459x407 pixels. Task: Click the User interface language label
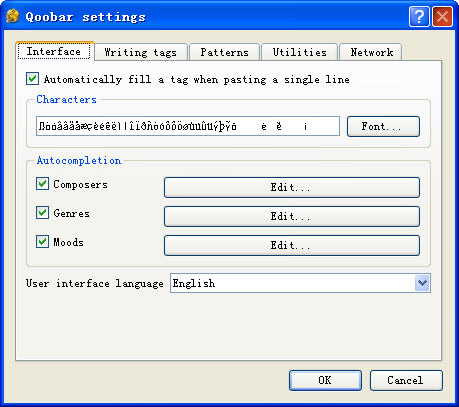(95, 284)
